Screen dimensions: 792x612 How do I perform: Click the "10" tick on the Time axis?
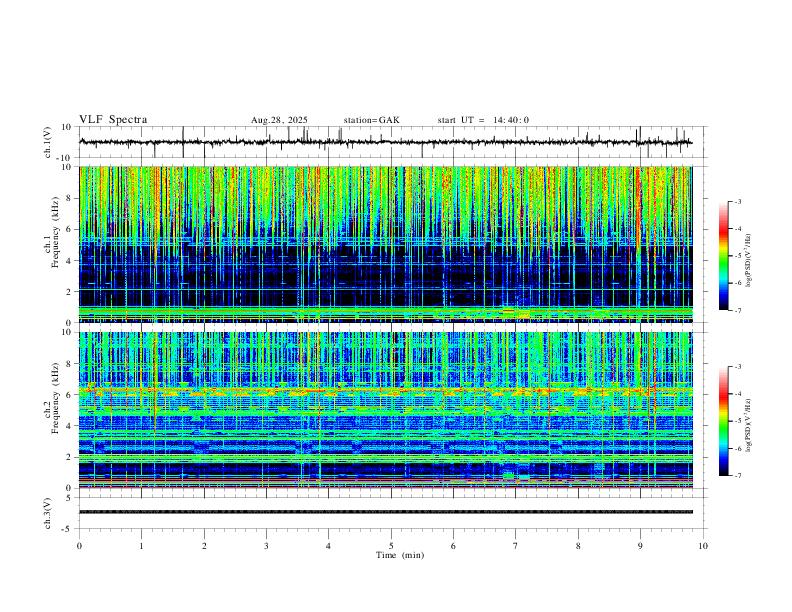coord(703,546)
